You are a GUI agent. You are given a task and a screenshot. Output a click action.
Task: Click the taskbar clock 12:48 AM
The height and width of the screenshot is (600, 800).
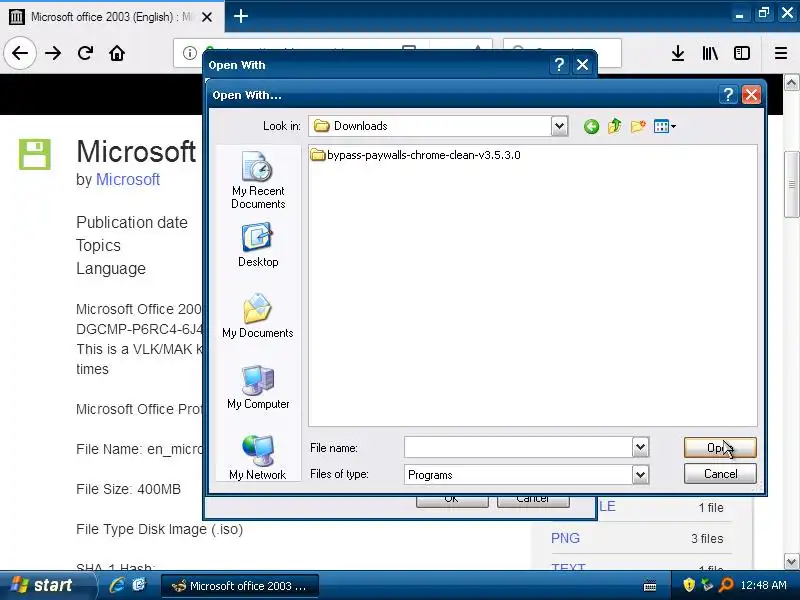(x=763, y=585)
